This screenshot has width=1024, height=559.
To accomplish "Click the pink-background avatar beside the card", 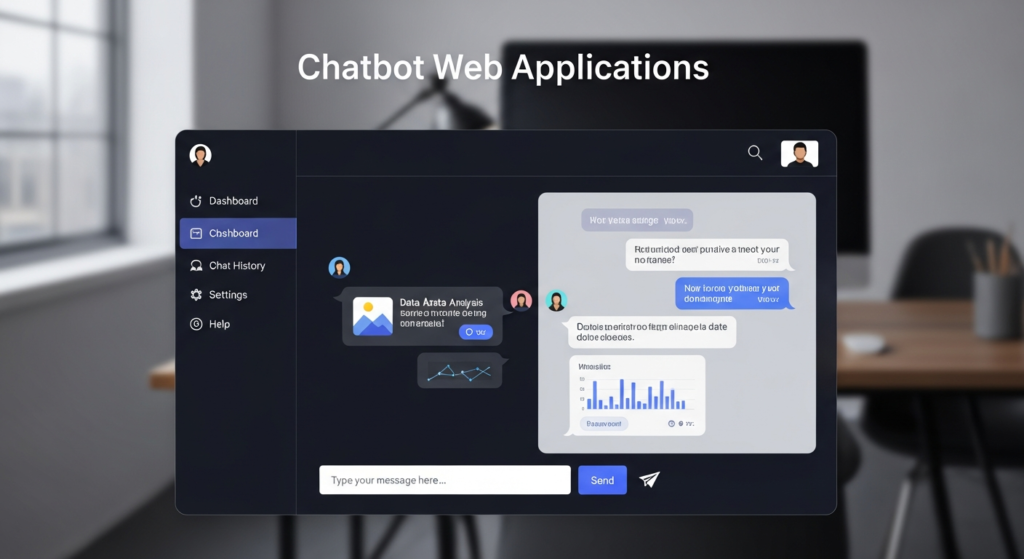I will [521, 300].
